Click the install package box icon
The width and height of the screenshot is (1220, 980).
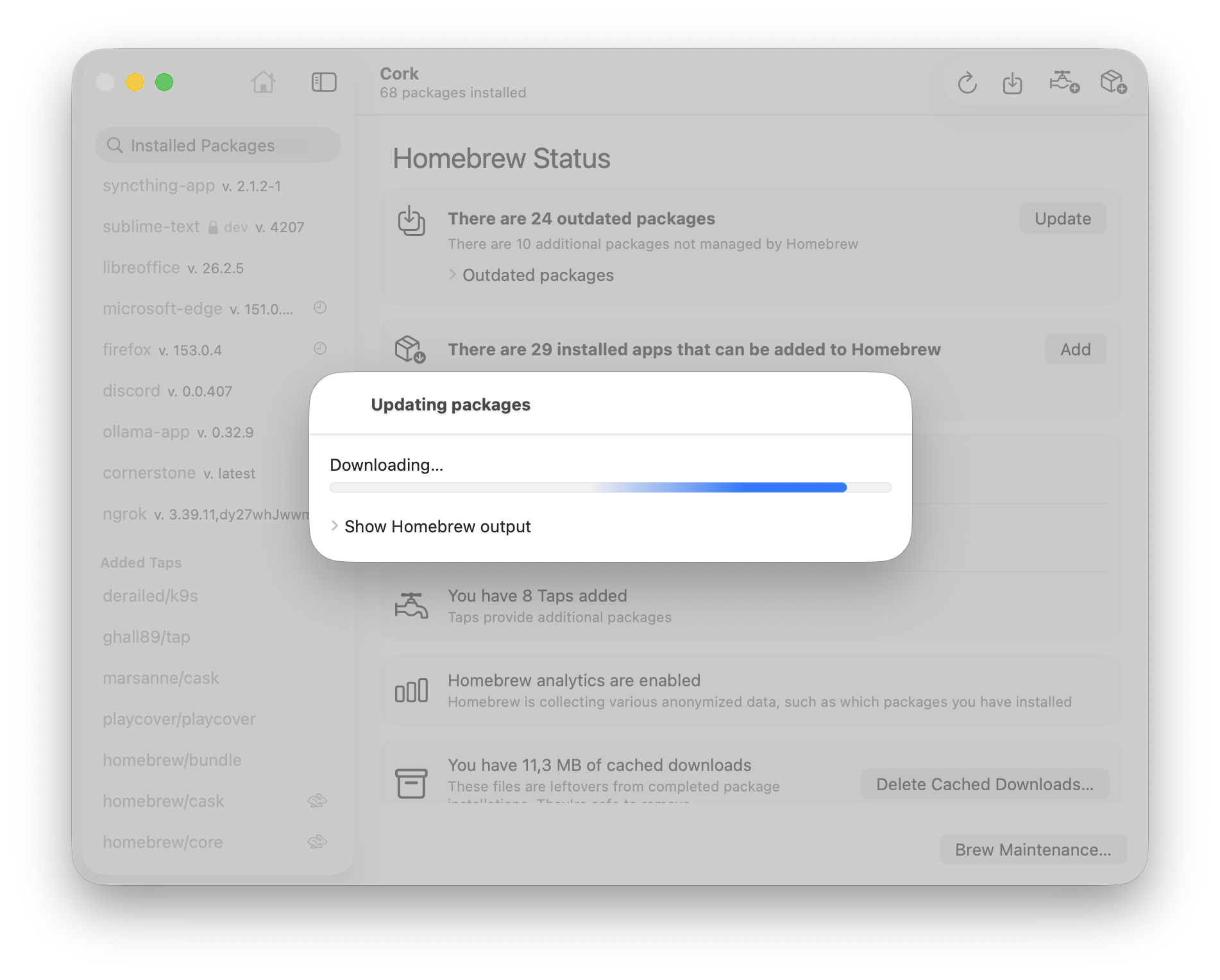(x=1114, y=82)
